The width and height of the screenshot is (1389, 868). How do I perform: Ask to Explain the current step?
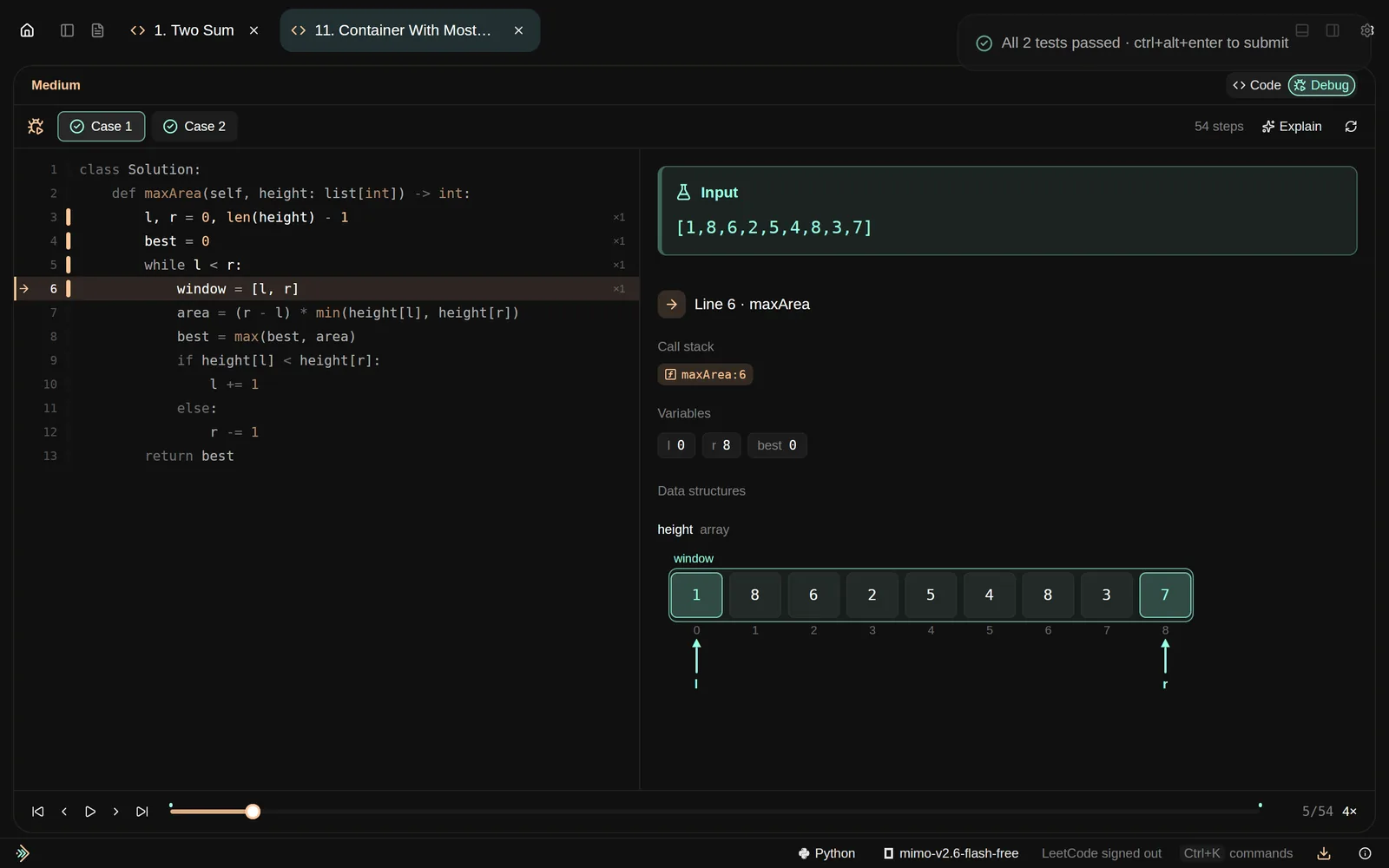click(x=1292, y=127)
